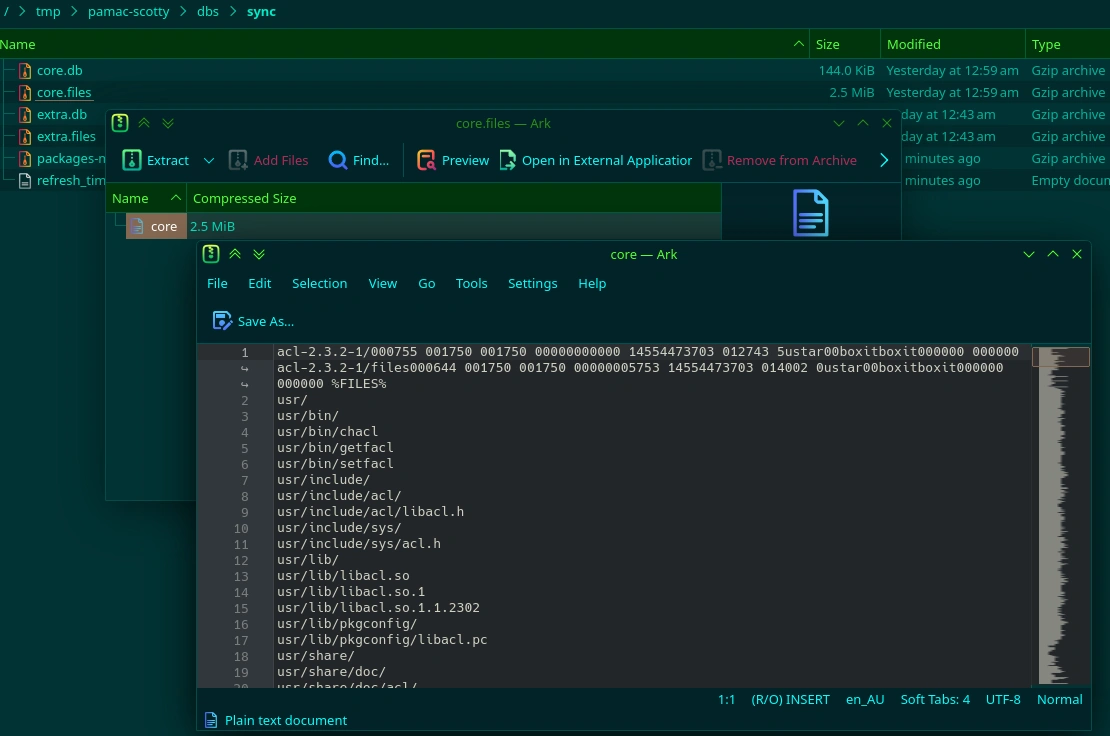Select core.db in the file manager
Screen dimensions: 1110x736
(59, 71)
